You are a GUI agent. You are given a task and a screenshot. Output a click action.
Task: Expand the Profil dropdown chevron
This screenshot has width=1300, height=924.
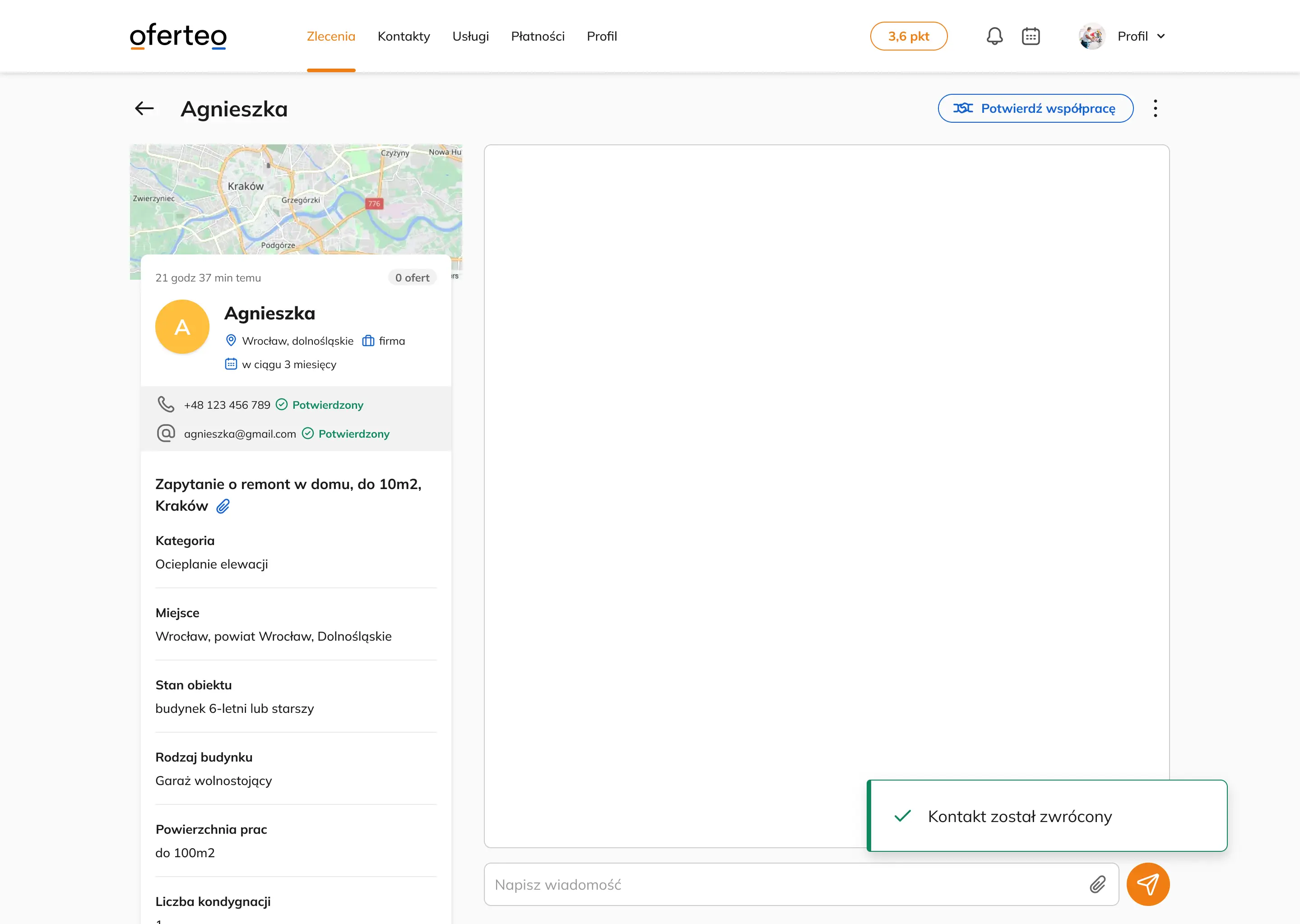[x=1161, y=37]
